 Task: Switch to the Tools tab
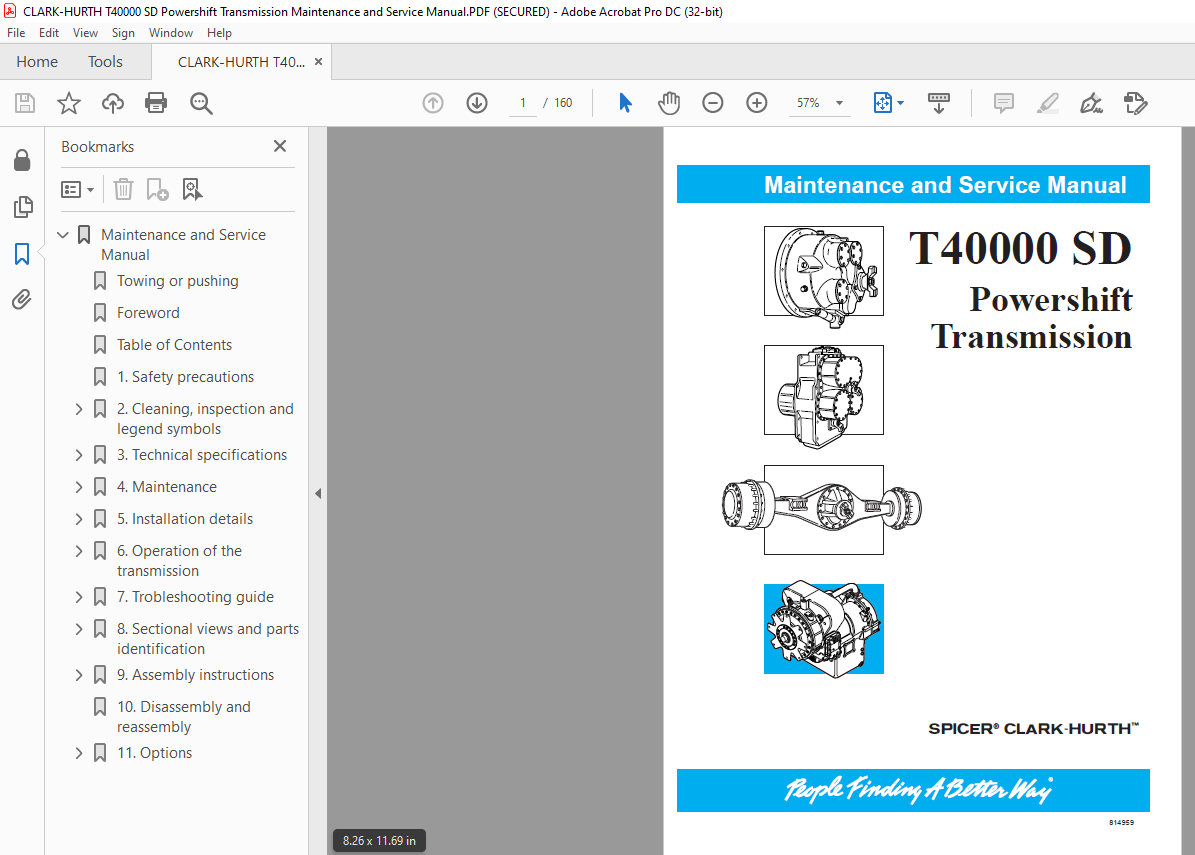pyautogui.click(x=105, y=62)
